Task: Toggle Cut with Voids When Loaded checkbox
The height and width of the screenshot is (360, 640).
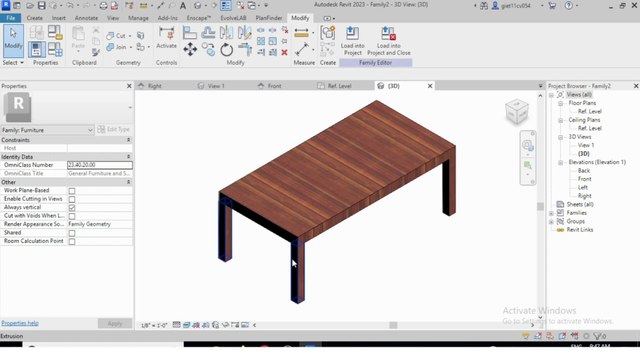Action: (x=72, y=216)
